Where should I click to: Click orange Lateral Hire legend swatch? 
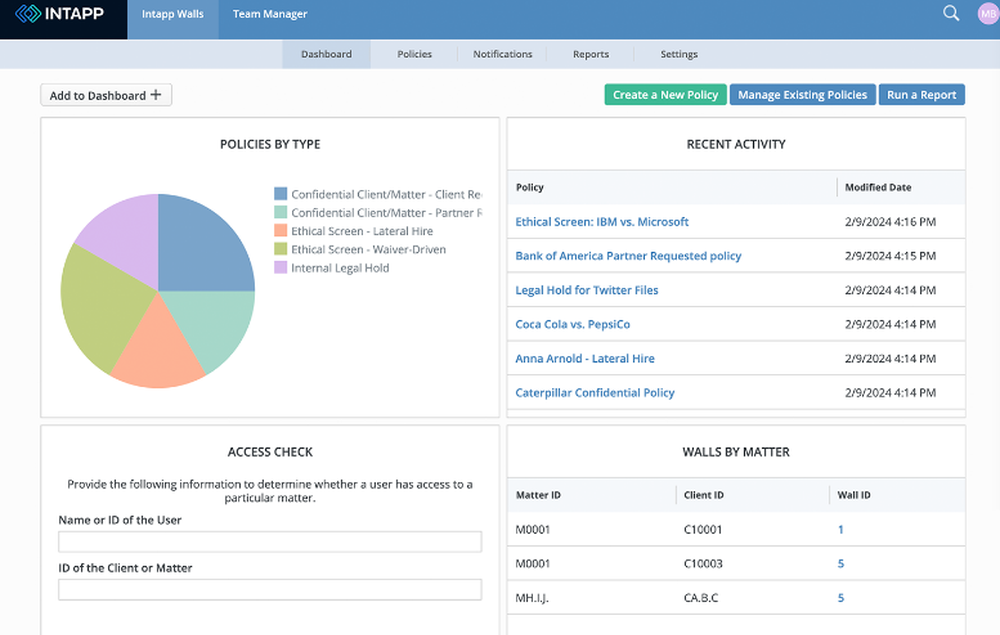(x=281, y=231)
